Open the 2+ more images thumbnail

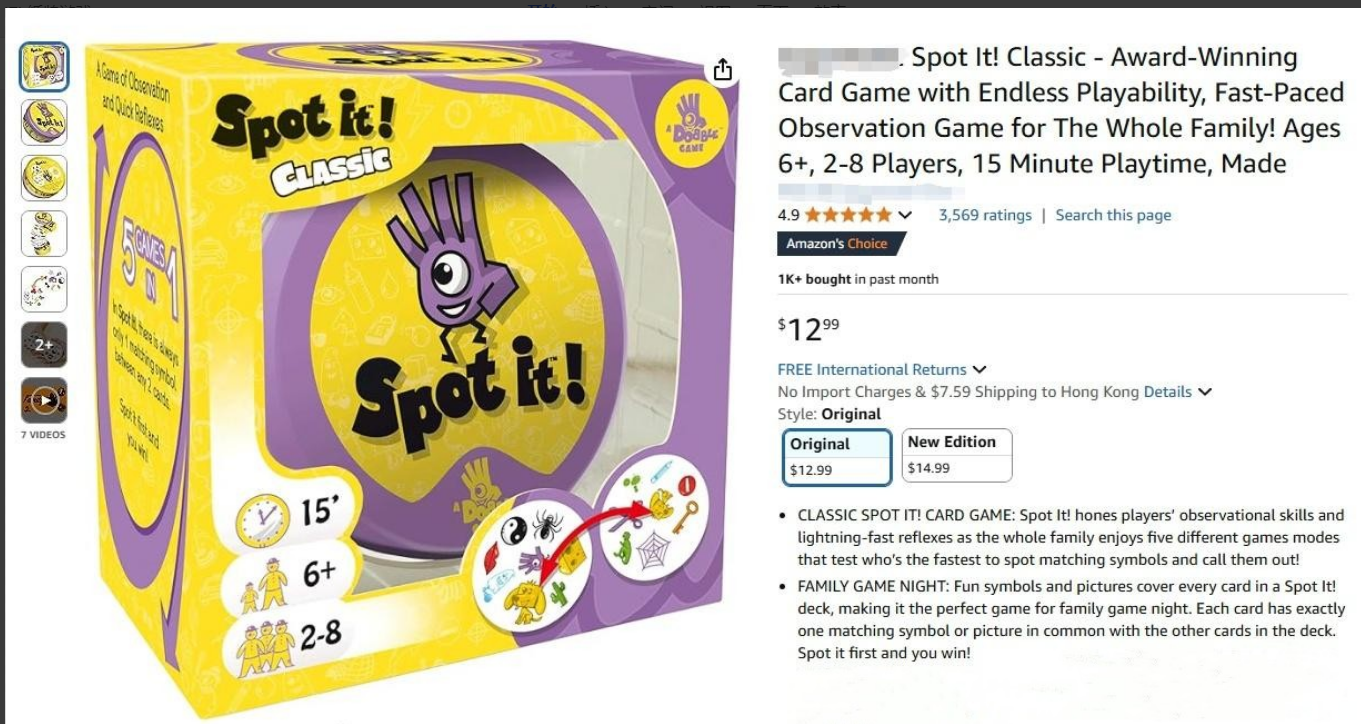pos(44,345)
